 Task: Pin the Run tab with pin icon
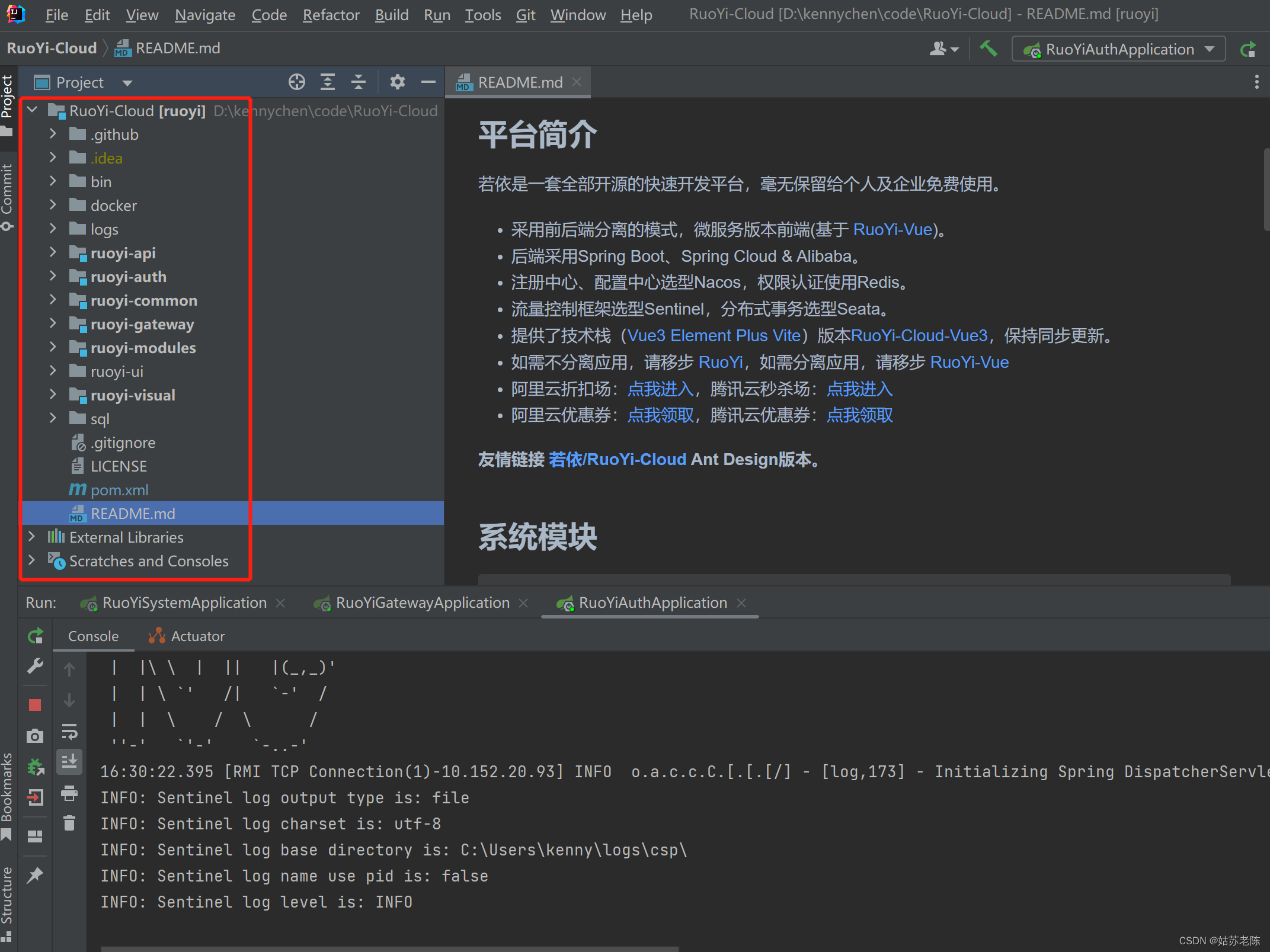[x=35, y=875]
